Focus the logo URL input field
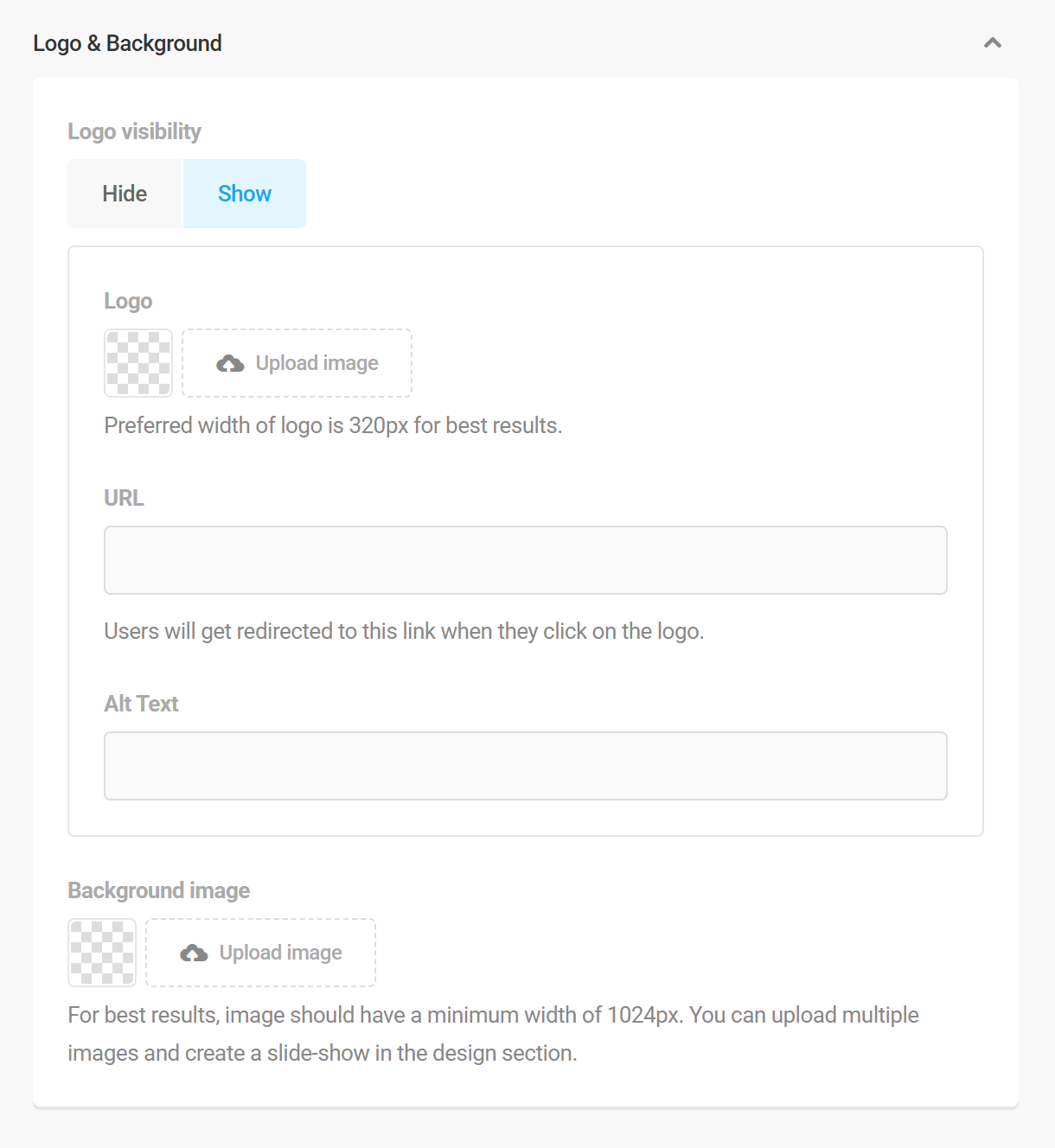Viewport: 1055px width, 1148px height. 526,560
